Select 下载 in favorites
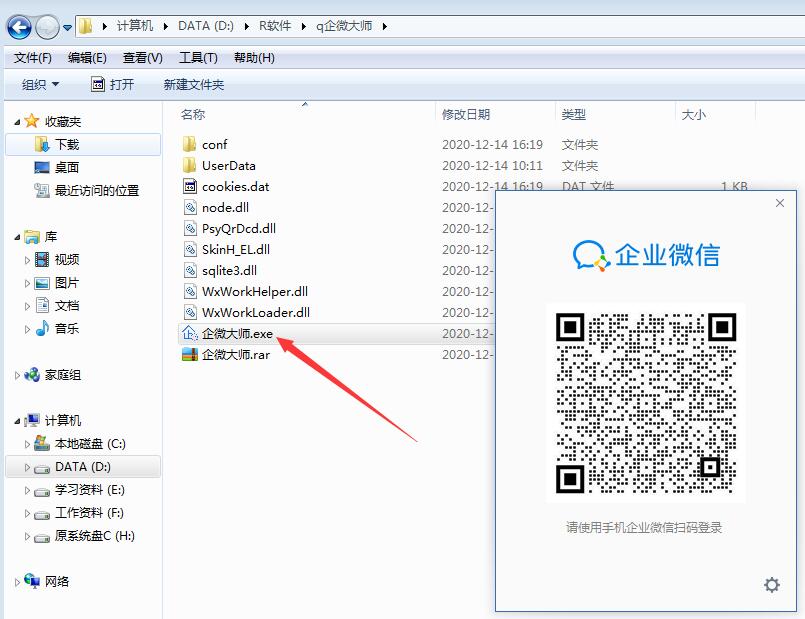 coord(67,145)
